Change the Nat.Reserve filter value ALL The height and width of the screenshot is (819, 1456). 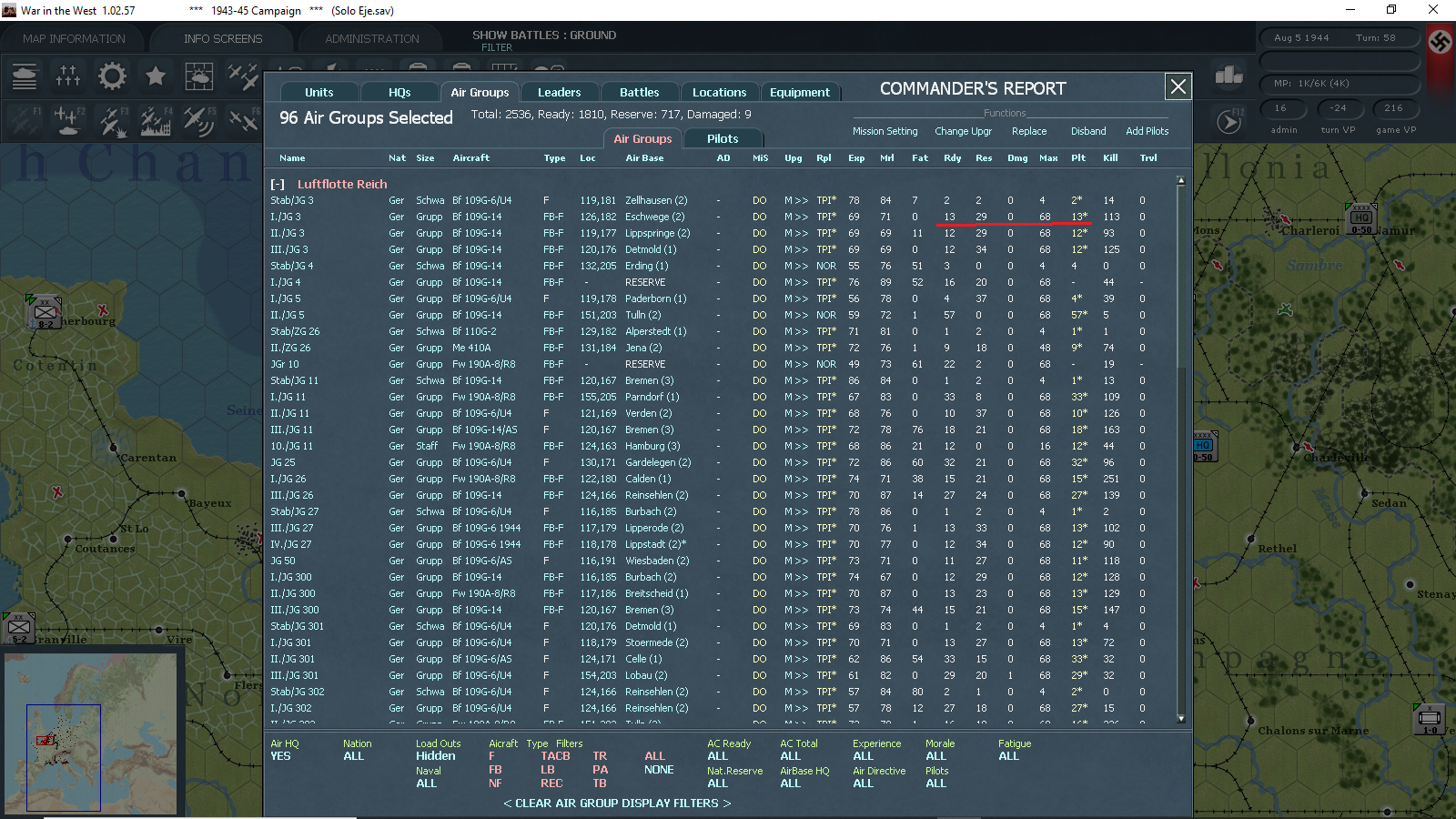[x=717, y=784]
